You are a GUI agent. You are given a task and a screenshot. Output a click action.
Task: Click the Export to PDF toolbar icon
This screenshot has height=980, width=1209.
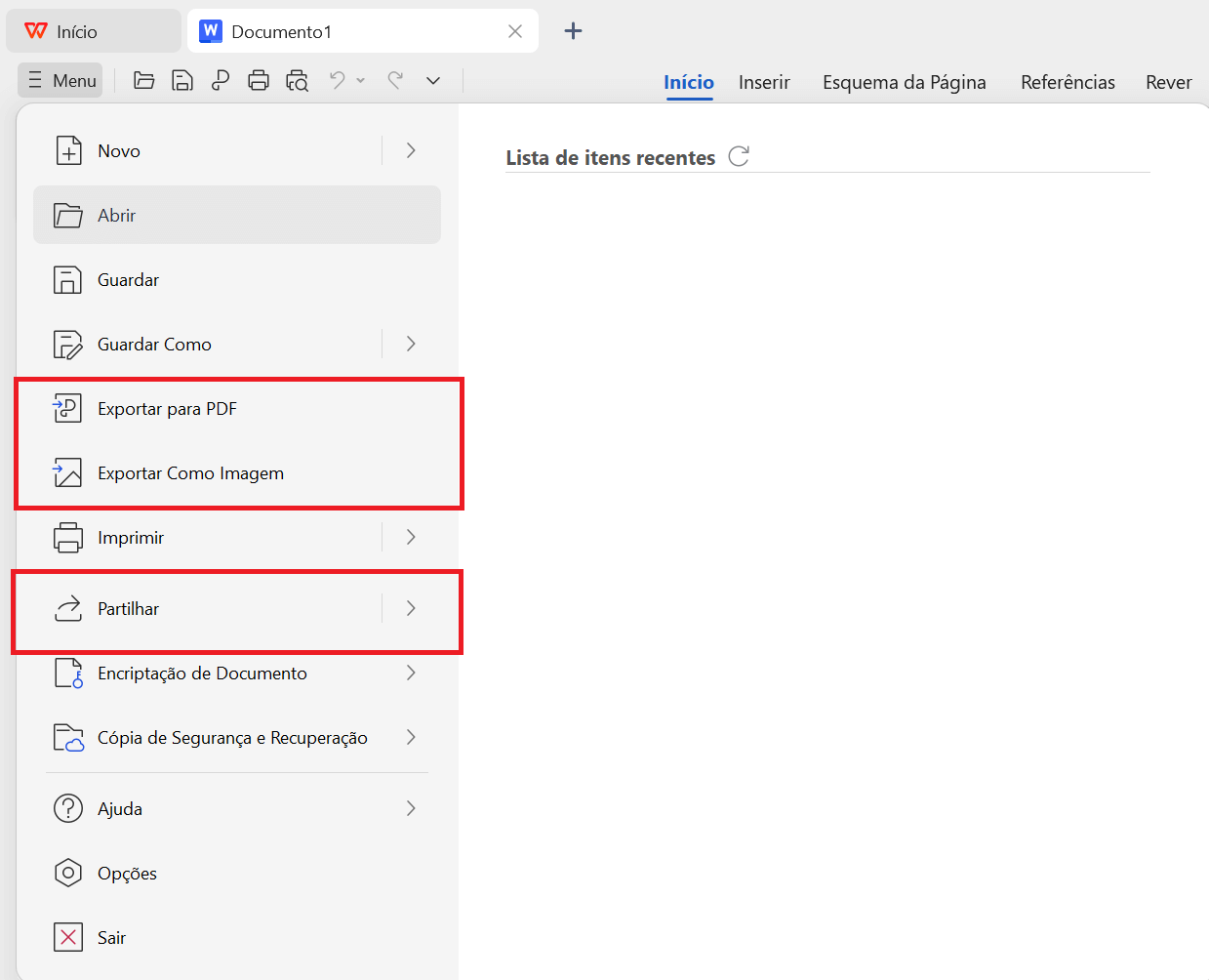221,81
